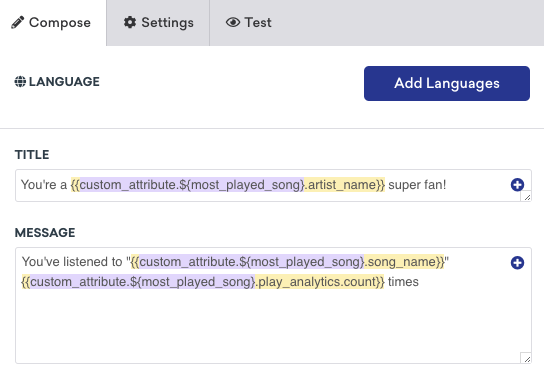544x389 pixels.
Task: Click the LANGUAGE section label
Action: (x=64, y=82)
